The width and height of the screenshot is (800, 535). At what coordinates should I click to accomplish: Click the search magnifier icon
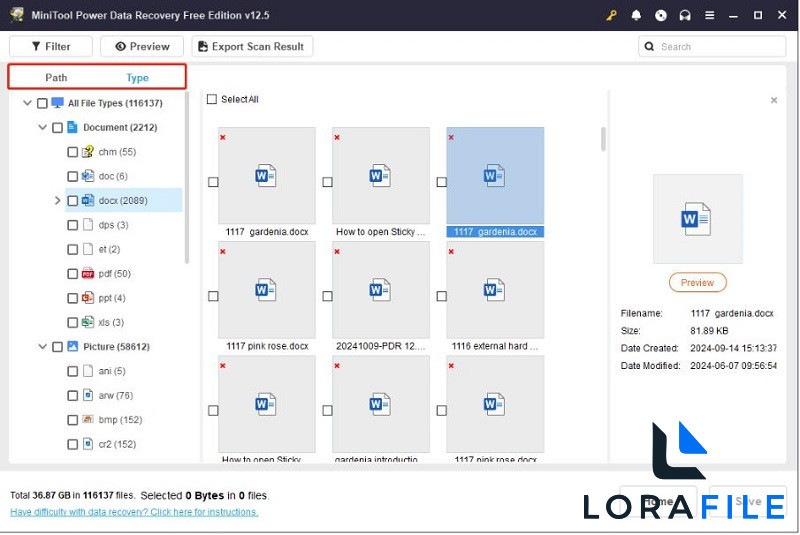(649, 46)
